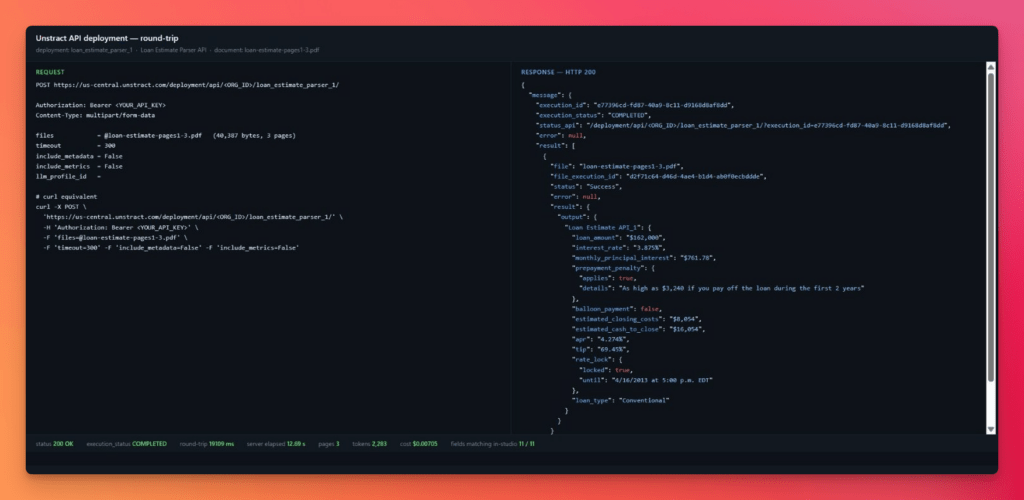Click the 'status 200 OK' footer entry
Image resolution: width=1024 pixels, height=500 pixels.
tap(55, 444)
